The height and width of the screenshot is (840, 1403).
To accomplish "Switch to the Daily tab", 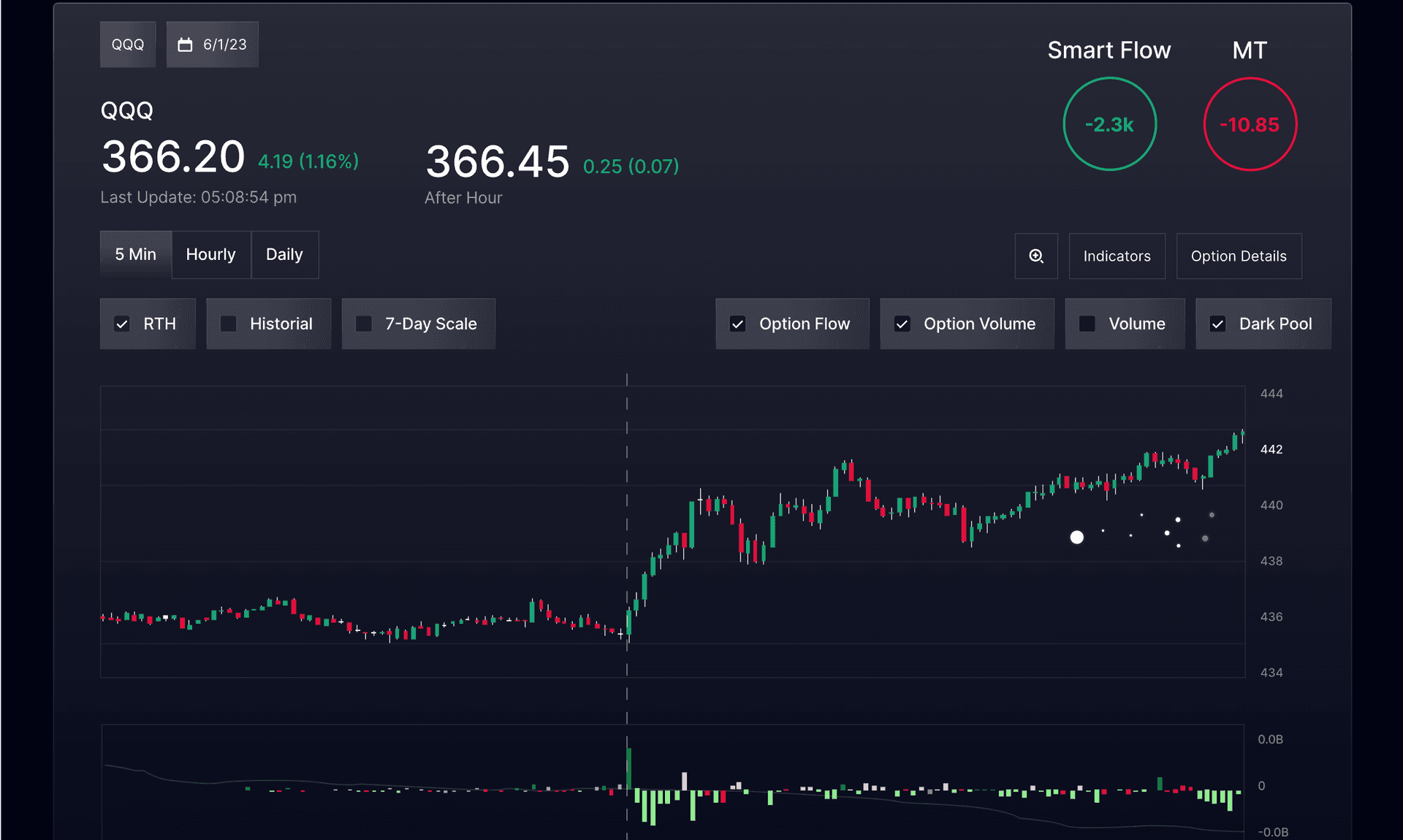I will click(285, 254).
